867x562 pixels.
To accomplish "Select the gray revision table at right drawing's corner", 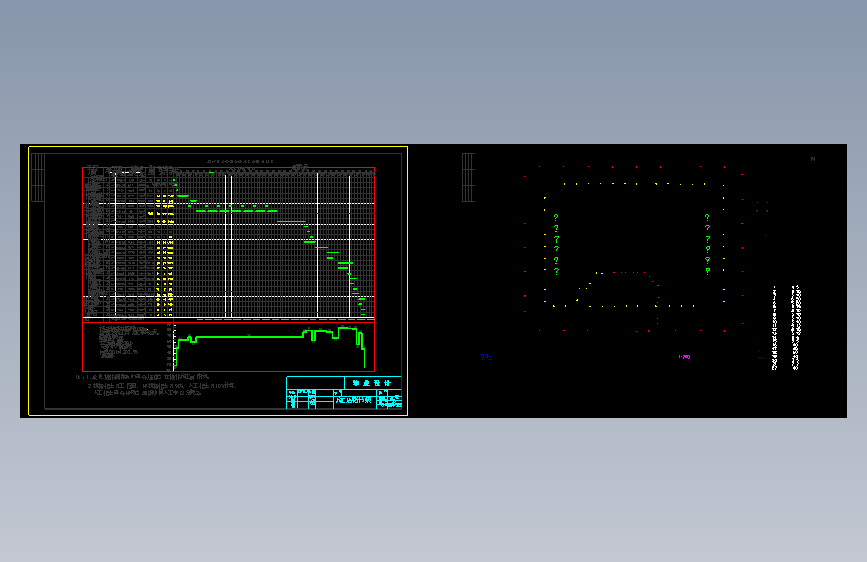I will (x=468, y=178).
